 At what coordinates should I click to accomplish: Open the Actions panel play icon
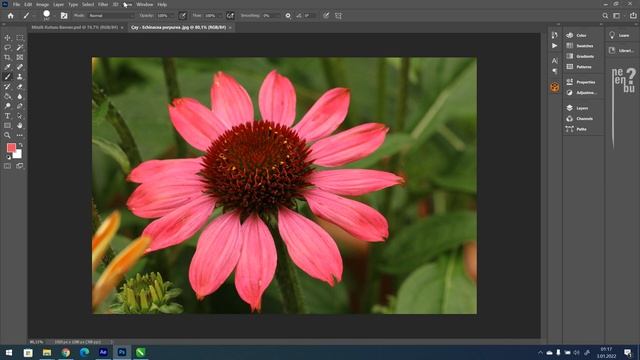point(555,46)
